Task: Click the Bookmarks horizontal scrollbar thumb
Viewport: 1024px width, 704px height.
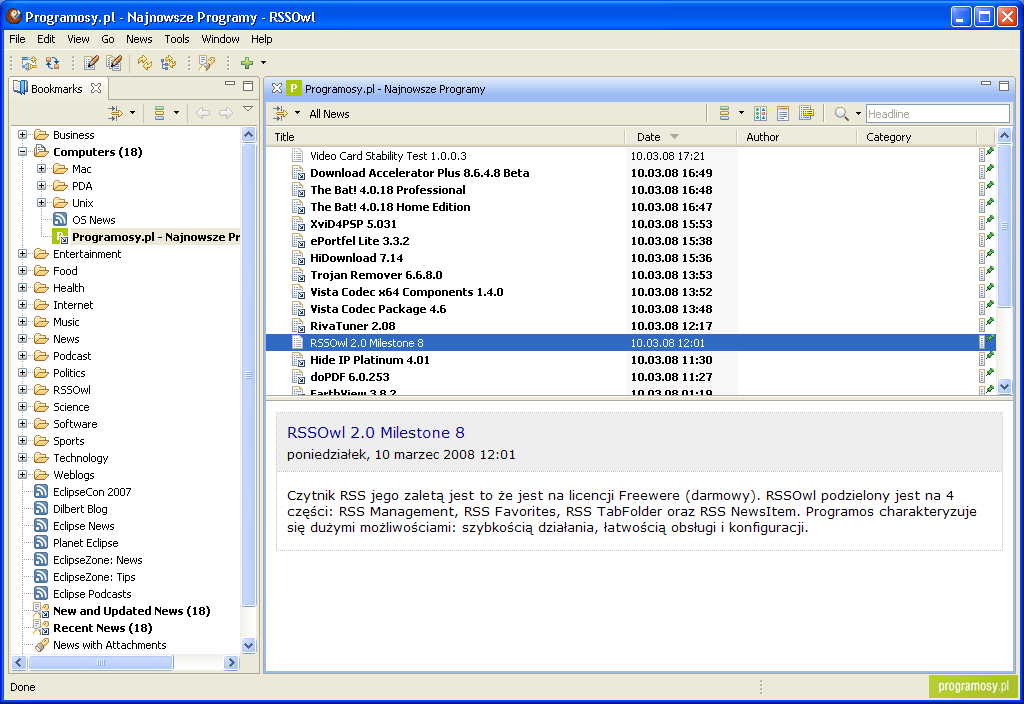Action: click(101, 662)
